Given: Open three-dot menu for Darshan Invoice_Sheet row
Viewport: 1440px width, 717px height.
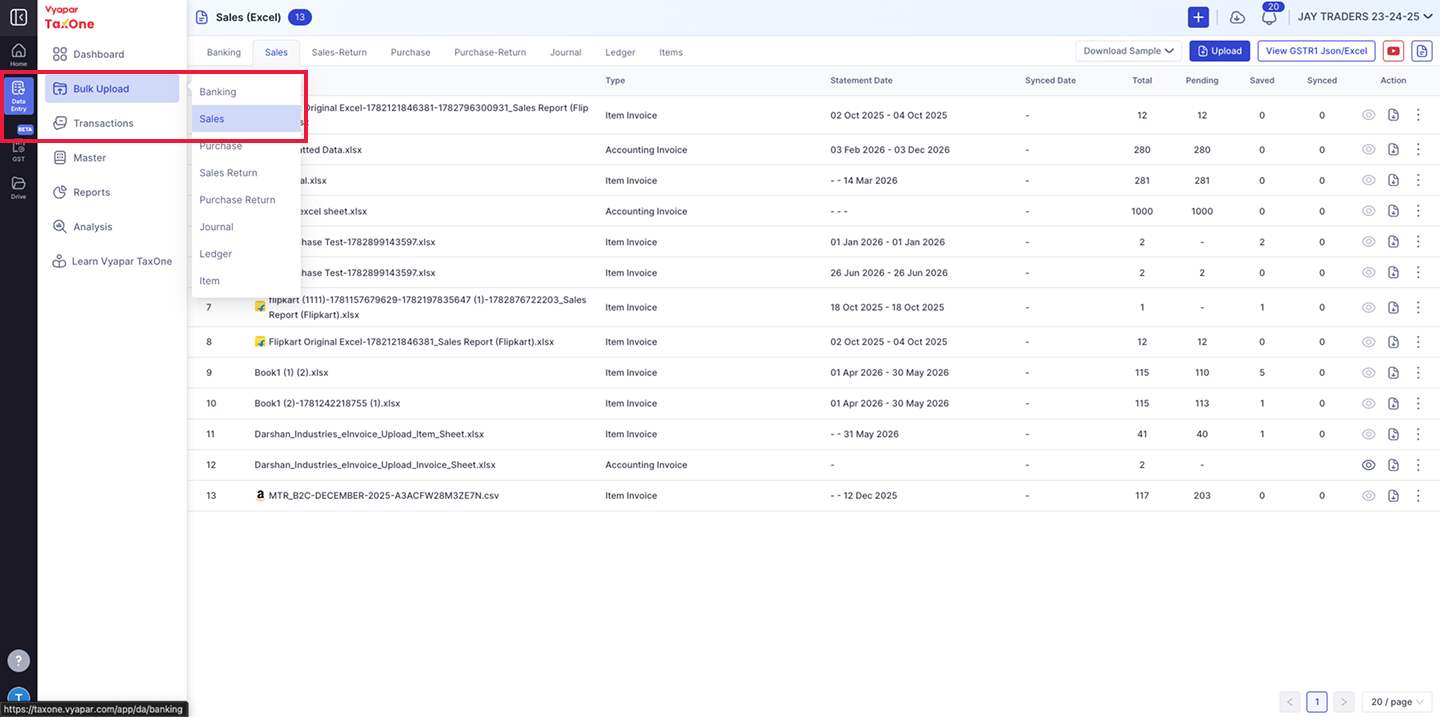Looking at the screenshot, I should click(x=1418, y=465).
